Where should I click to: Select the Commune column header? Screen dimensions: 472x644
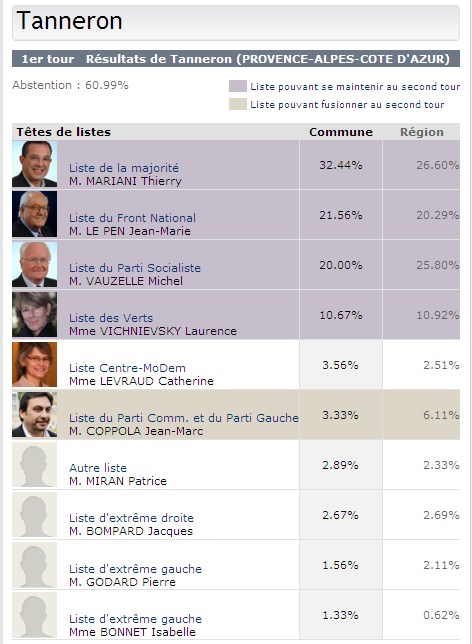[x=341, y=132]
